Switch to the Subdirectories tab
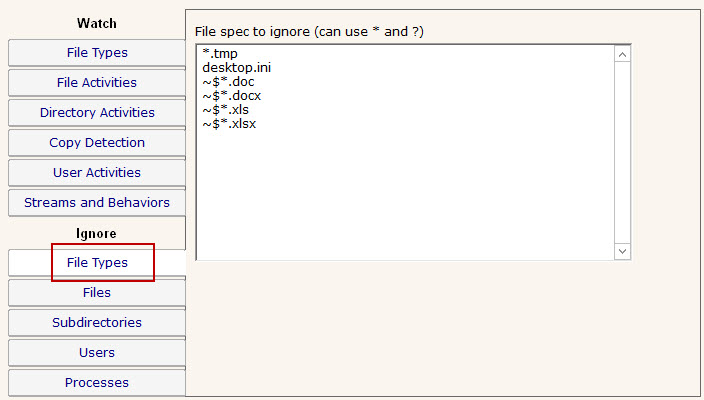The height and width of the screenshot is (400, 704). click(97, 323)
